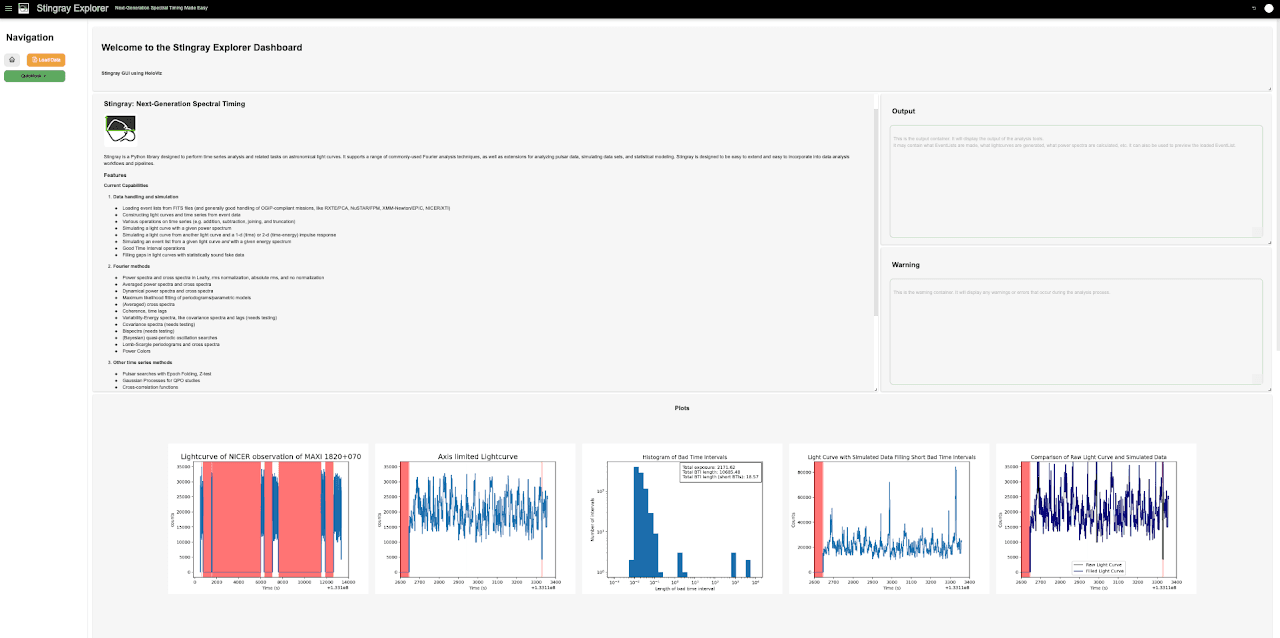Open the Histogram of Bad Time Intervals plot
Viewport: 1280px width, 638px height.
click(x=682, y=519)
